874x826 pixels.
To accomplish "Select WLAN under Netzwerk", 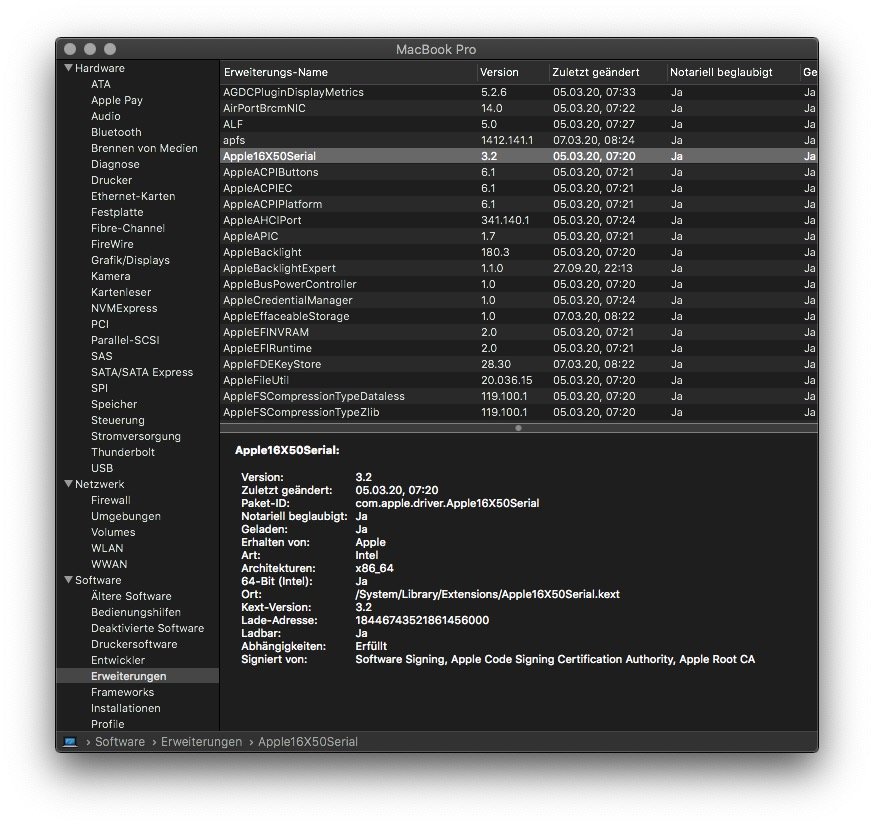I will [x=107, y=548].
